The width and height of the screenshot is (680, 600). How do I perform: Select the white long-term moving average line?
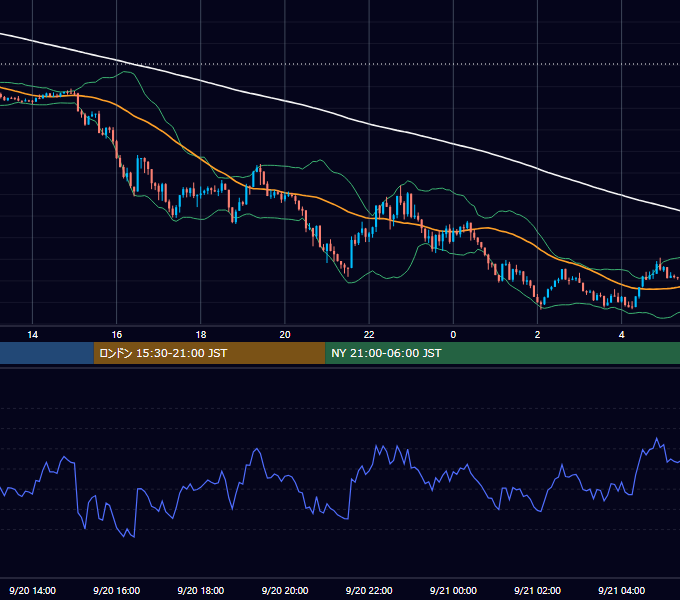point(369,124)
